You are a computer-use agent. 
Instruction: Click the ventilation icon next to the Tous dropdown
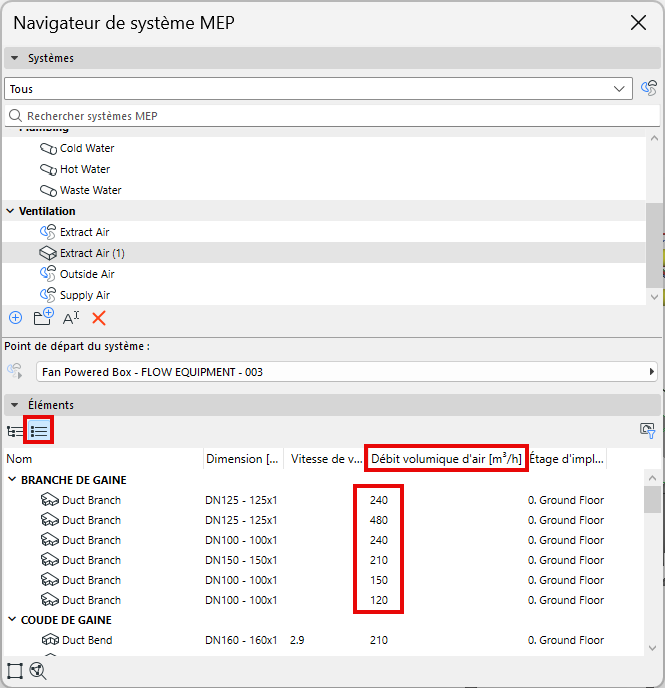649,88
